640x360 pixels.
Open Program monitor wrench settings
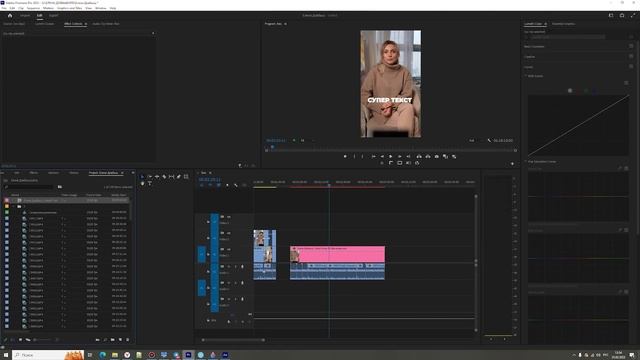[489, 140]
